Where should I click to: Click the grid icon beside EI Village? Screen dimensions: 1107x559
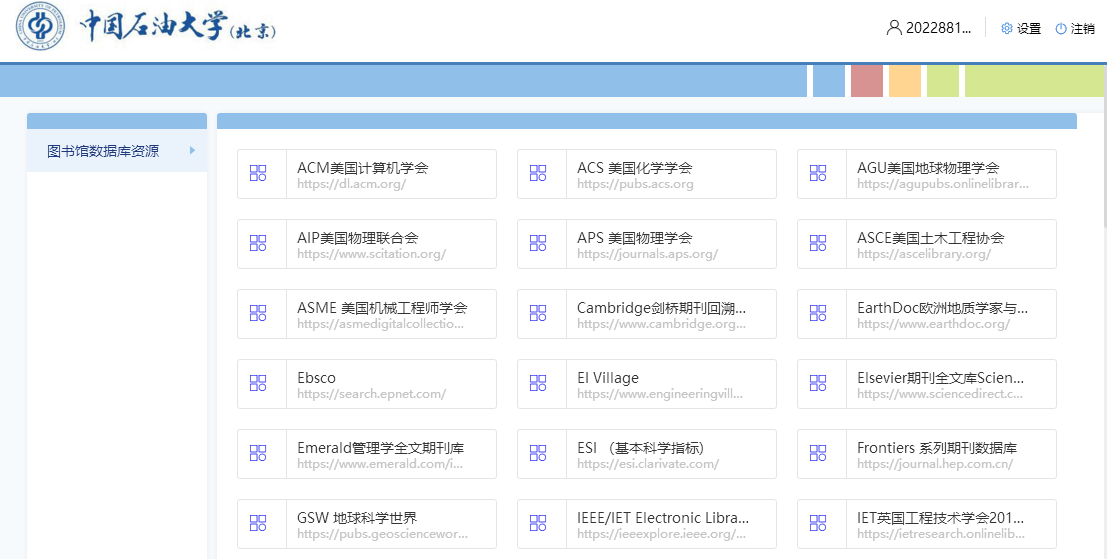click(x=538, y=384)
